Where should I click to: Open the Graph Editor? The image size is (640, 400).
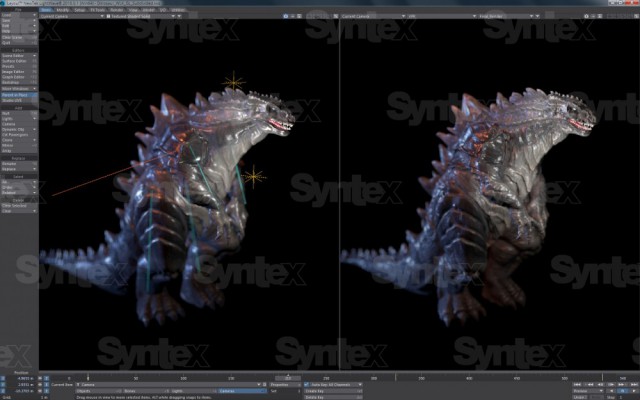[19, 77]
